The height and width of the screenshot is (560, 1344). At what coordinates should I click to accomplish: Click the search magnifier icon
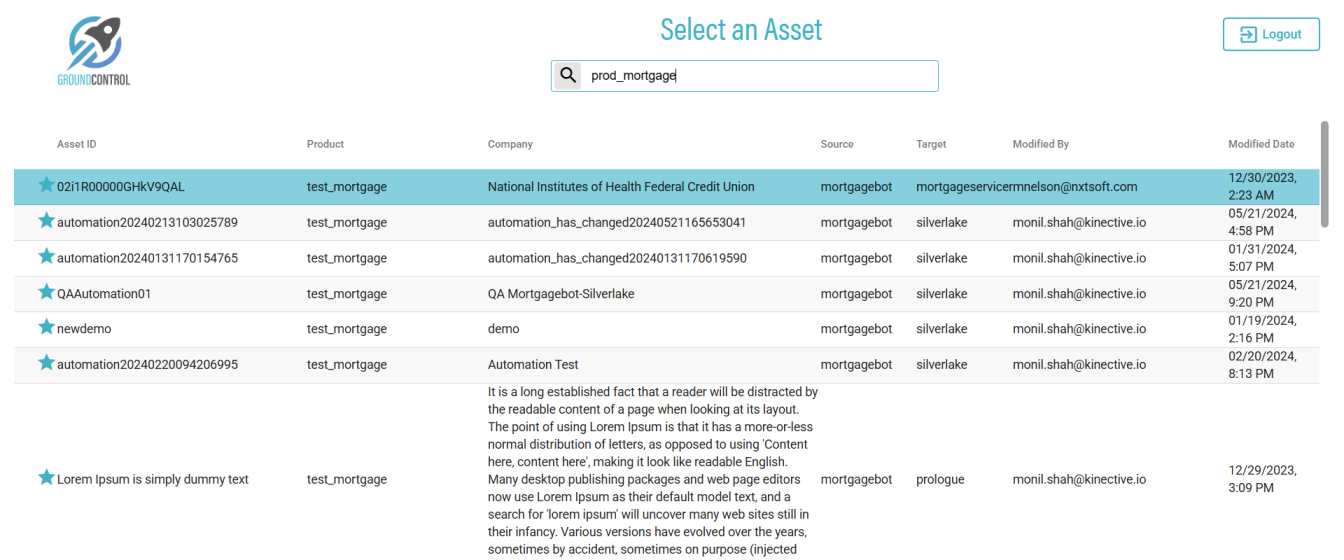[568, 76]
